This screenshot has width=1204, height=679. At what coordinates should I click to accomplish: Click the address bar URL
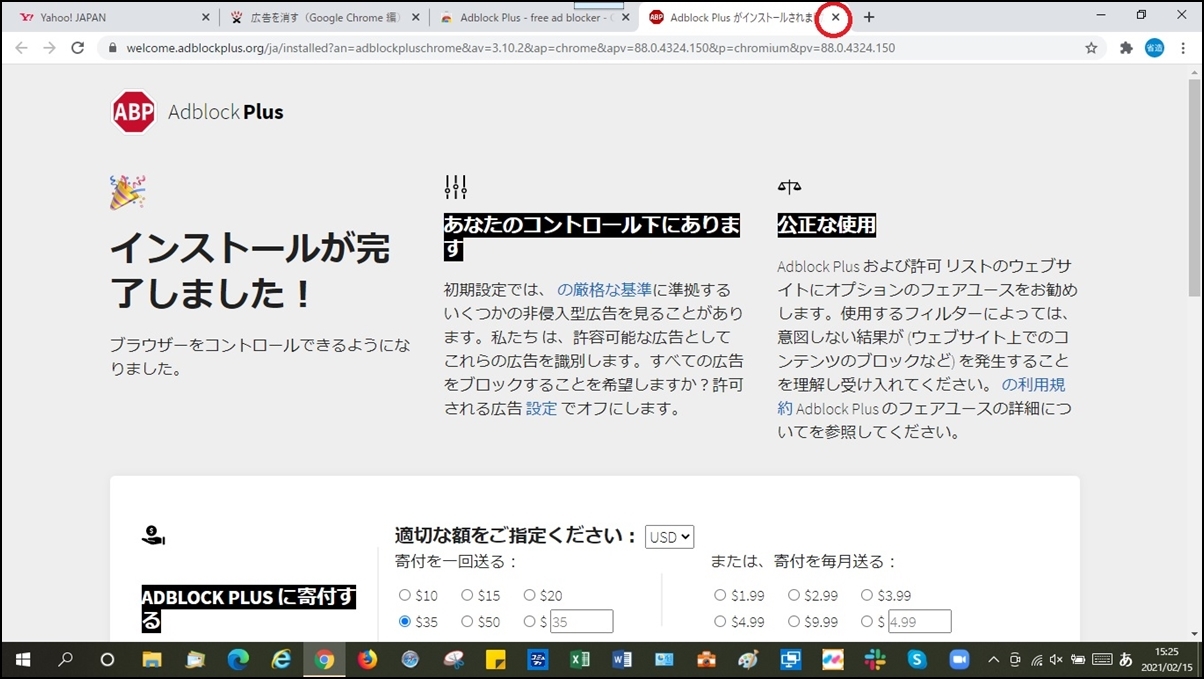510,48
